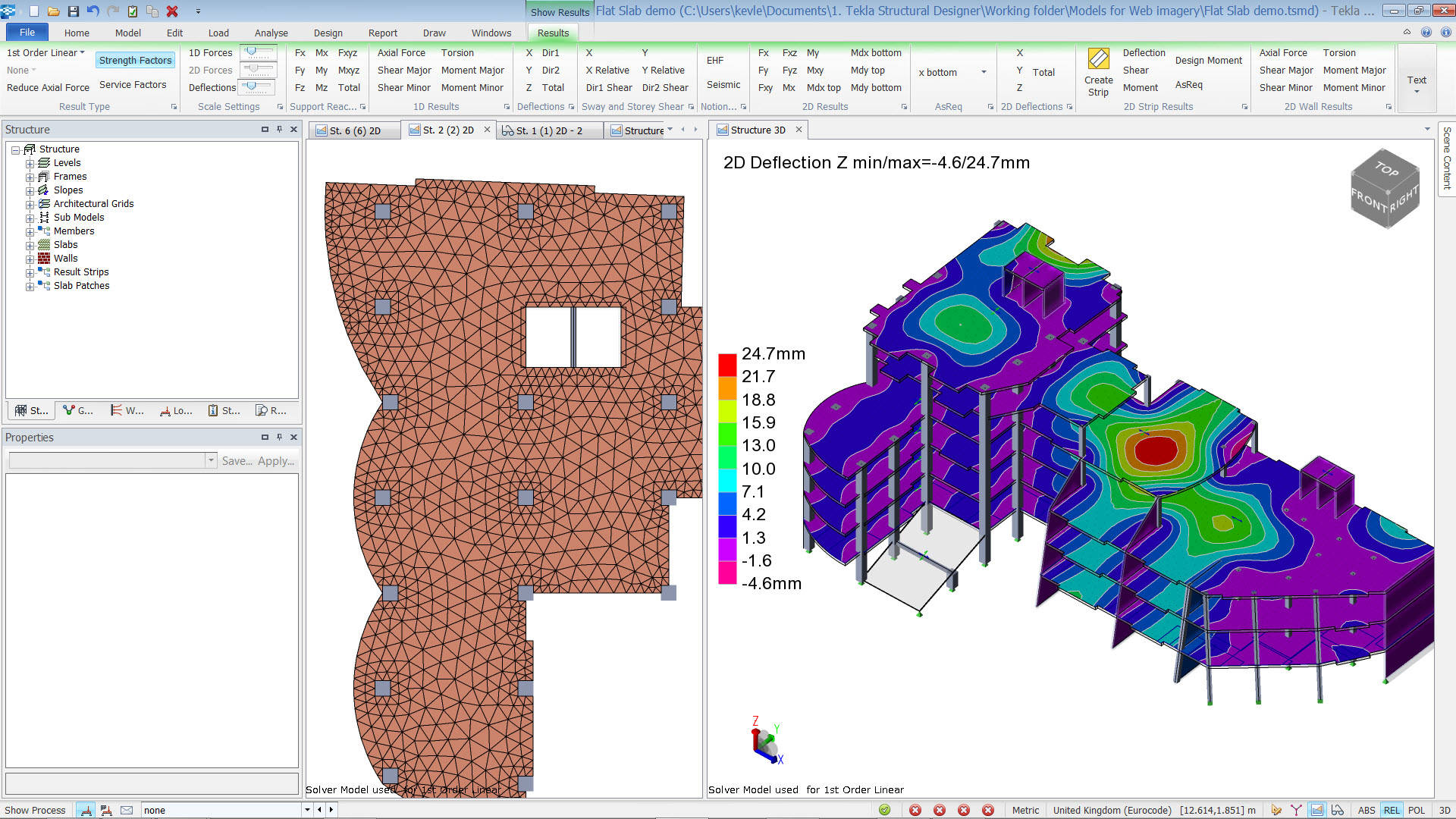
Task: Click the Apply button in Properties panel
Action: pyautogui.click(x=274, y=460)
